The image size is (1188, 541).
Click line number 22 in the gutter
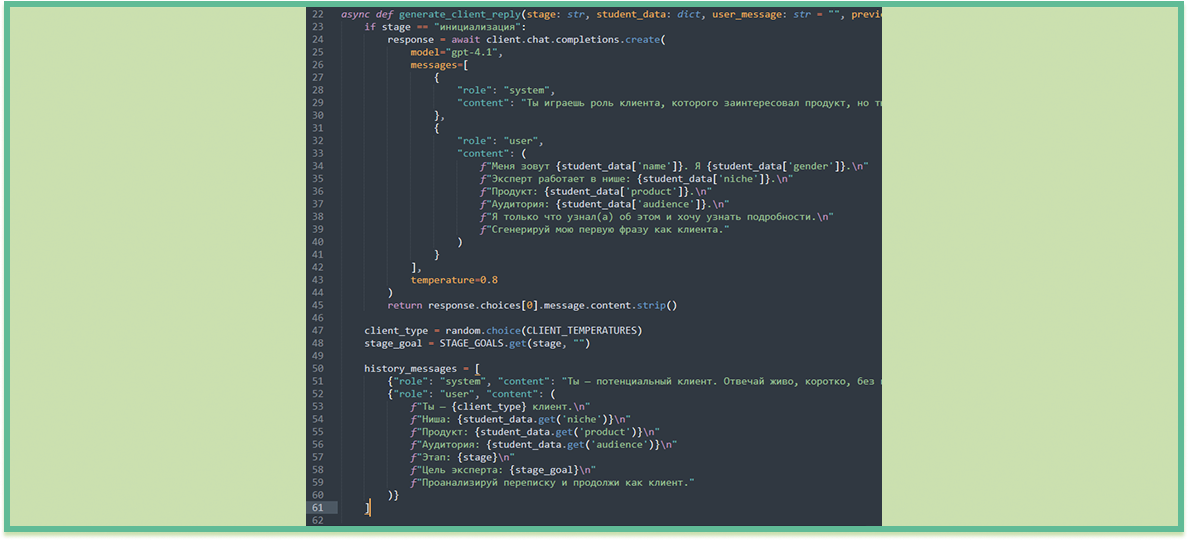point(317,14)
